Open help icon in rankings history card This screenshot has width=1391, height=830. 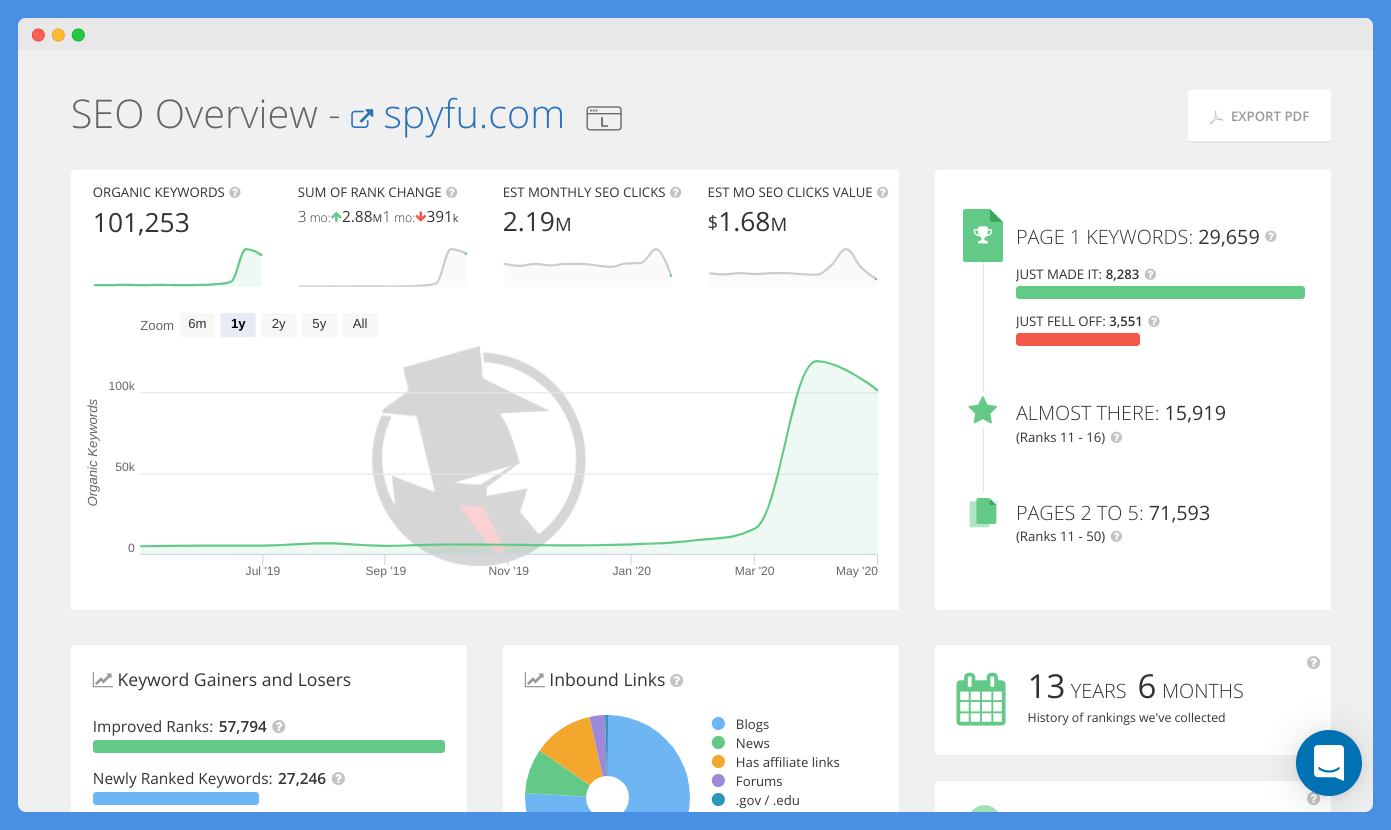click(1313, 662)
